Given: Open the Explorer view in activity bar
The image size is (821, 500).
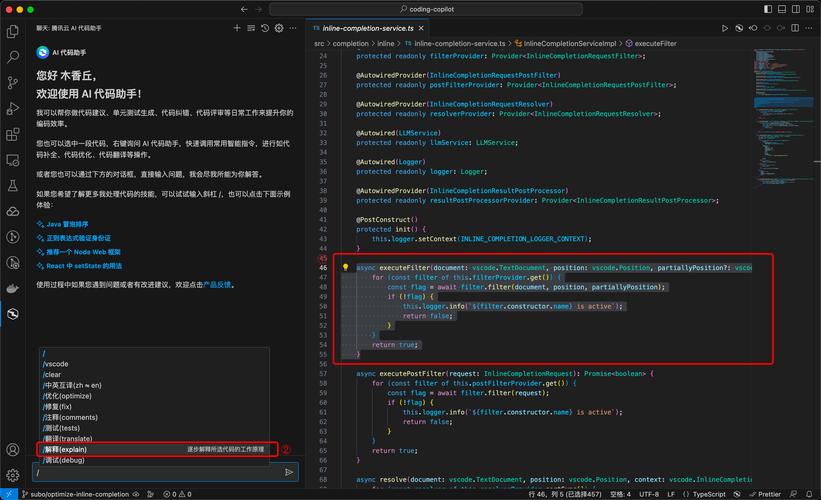Looking at the screenshot, I should pyautogui.click(x=13, y=31).
